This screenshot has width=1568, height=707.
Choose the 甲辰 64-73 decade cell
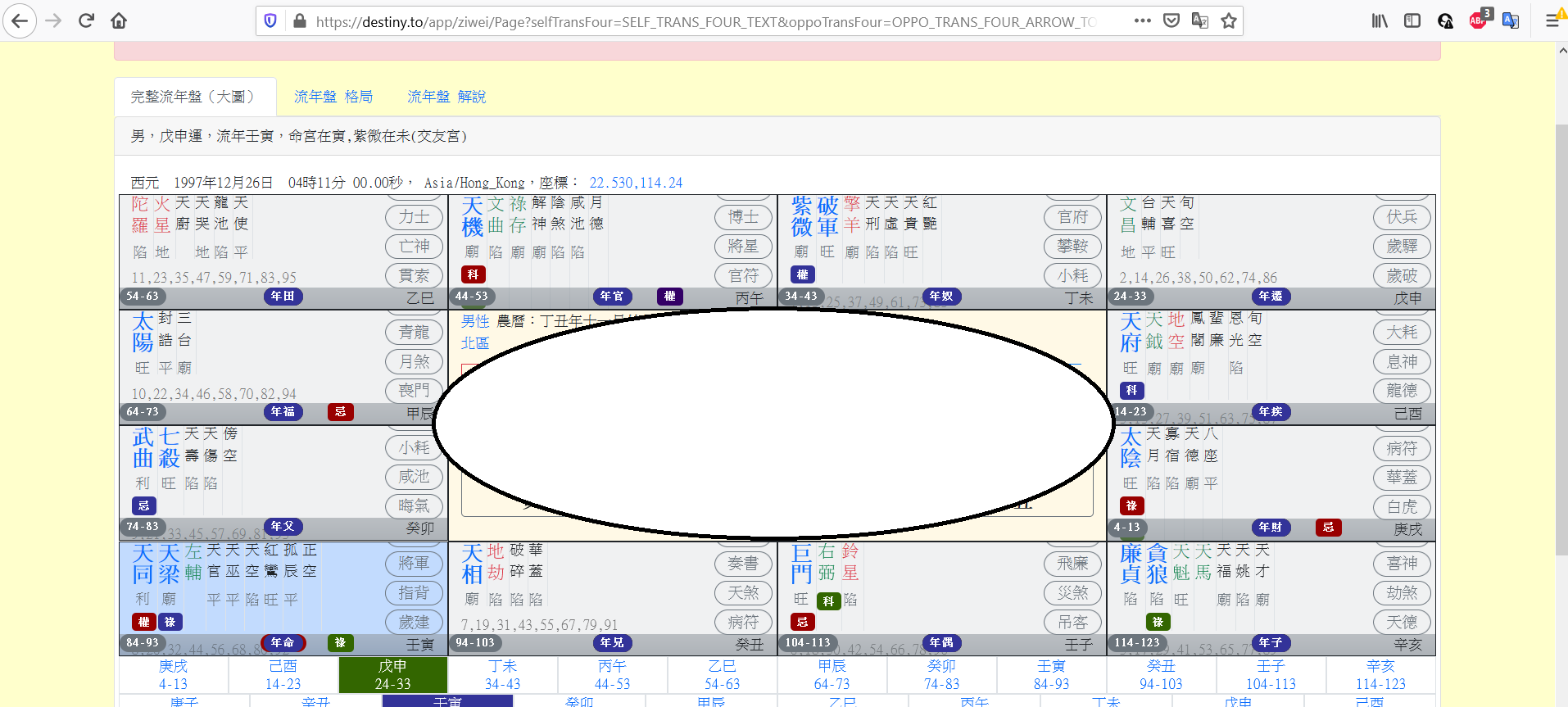point(832,675)
